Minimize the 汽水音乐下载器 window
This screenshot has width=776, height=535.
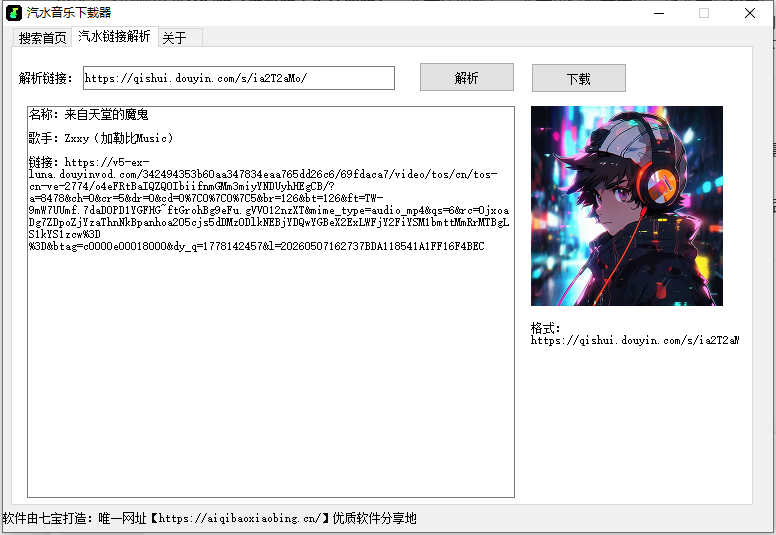pos(659,13)
